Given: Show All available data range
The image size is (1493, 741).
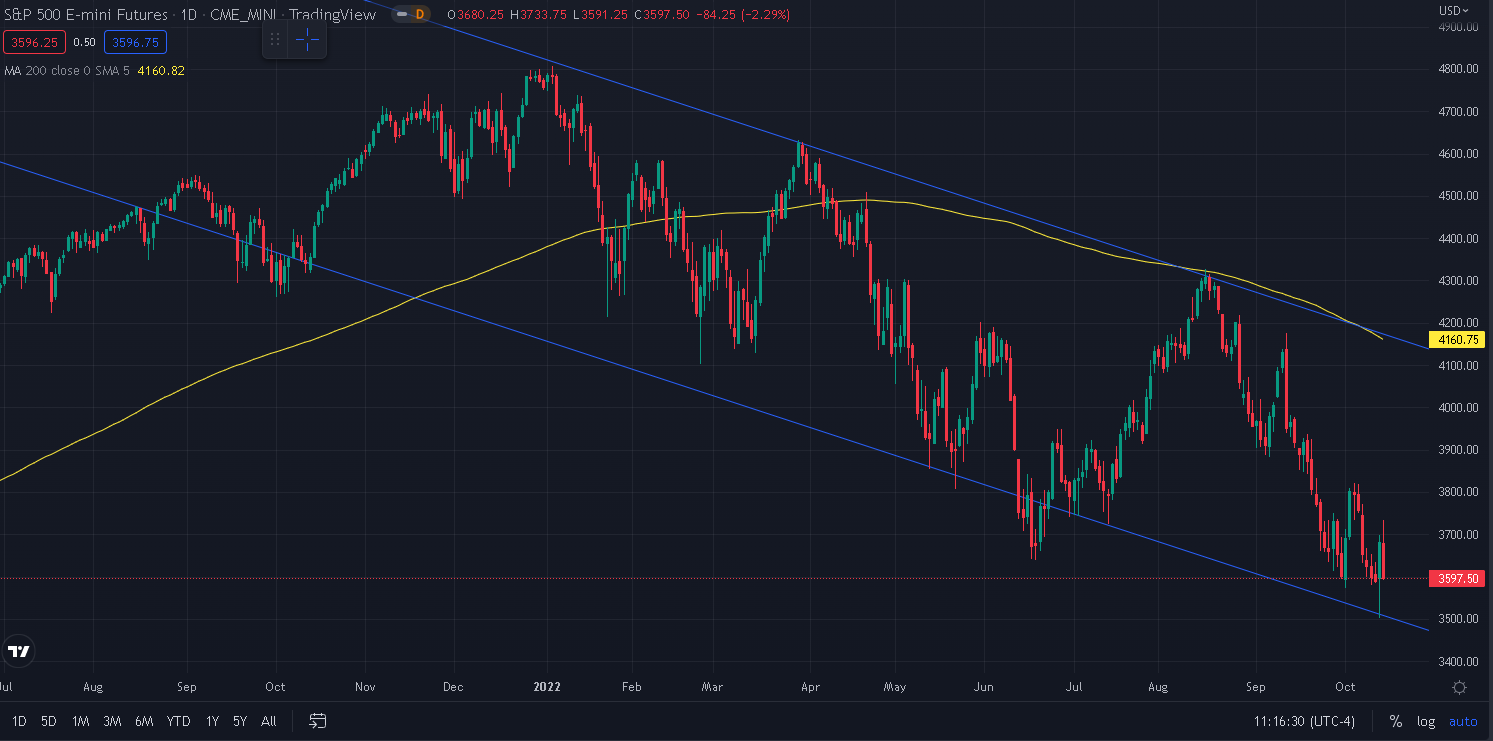Looking at the screenshot, I should coord(268,721).
